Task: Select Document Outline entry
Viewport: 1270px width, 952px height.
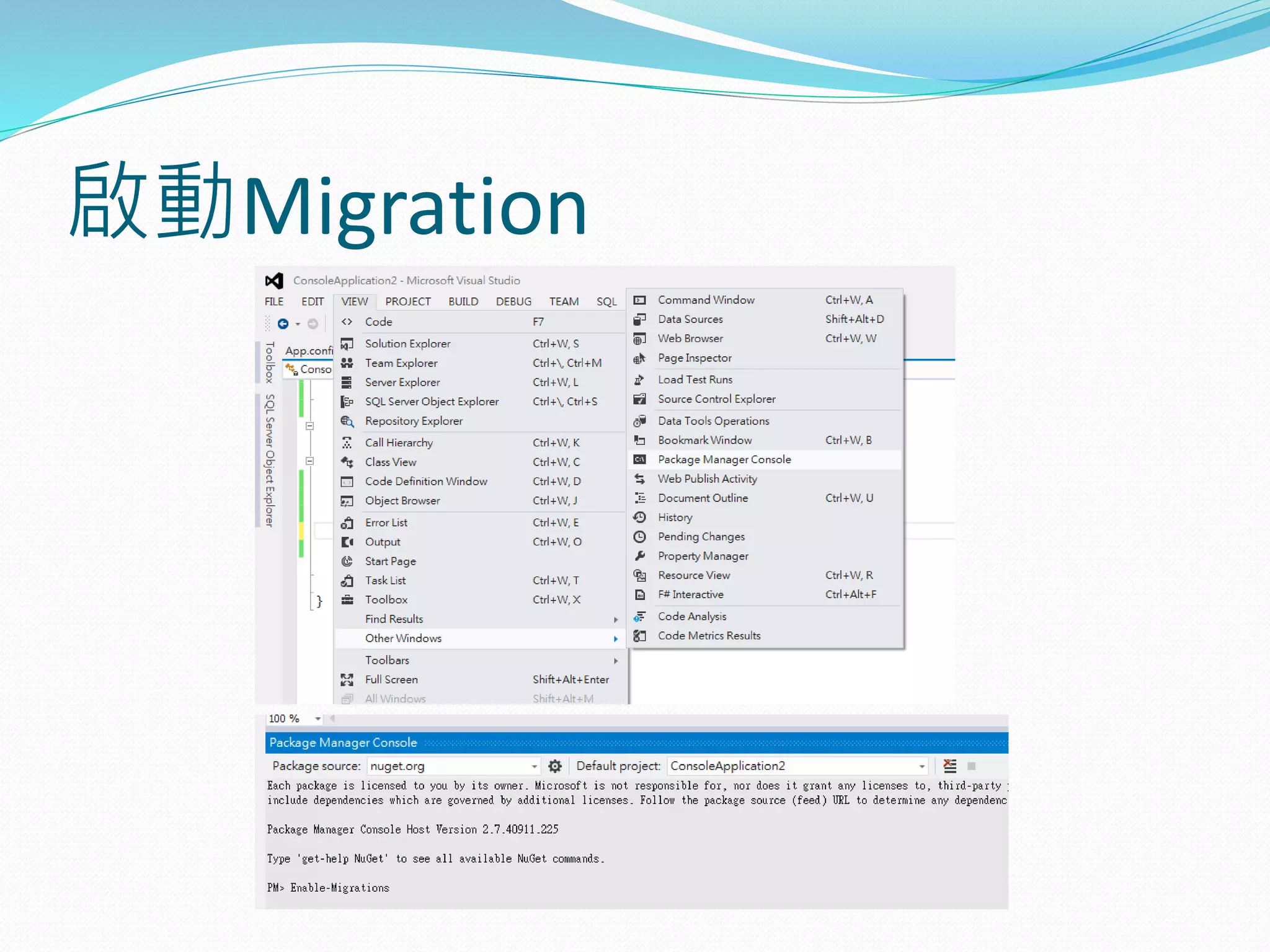Action: [x=765, y=498]
